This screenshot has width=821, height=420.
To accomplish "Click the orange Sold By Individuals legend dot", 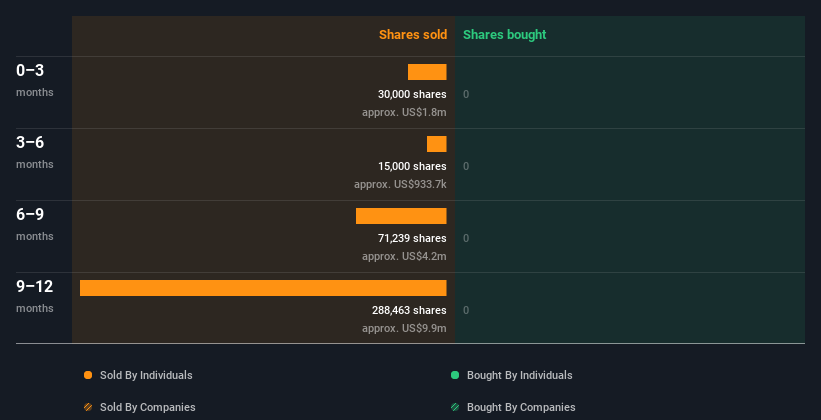I will pyautogui.click(x=88, y=375).
